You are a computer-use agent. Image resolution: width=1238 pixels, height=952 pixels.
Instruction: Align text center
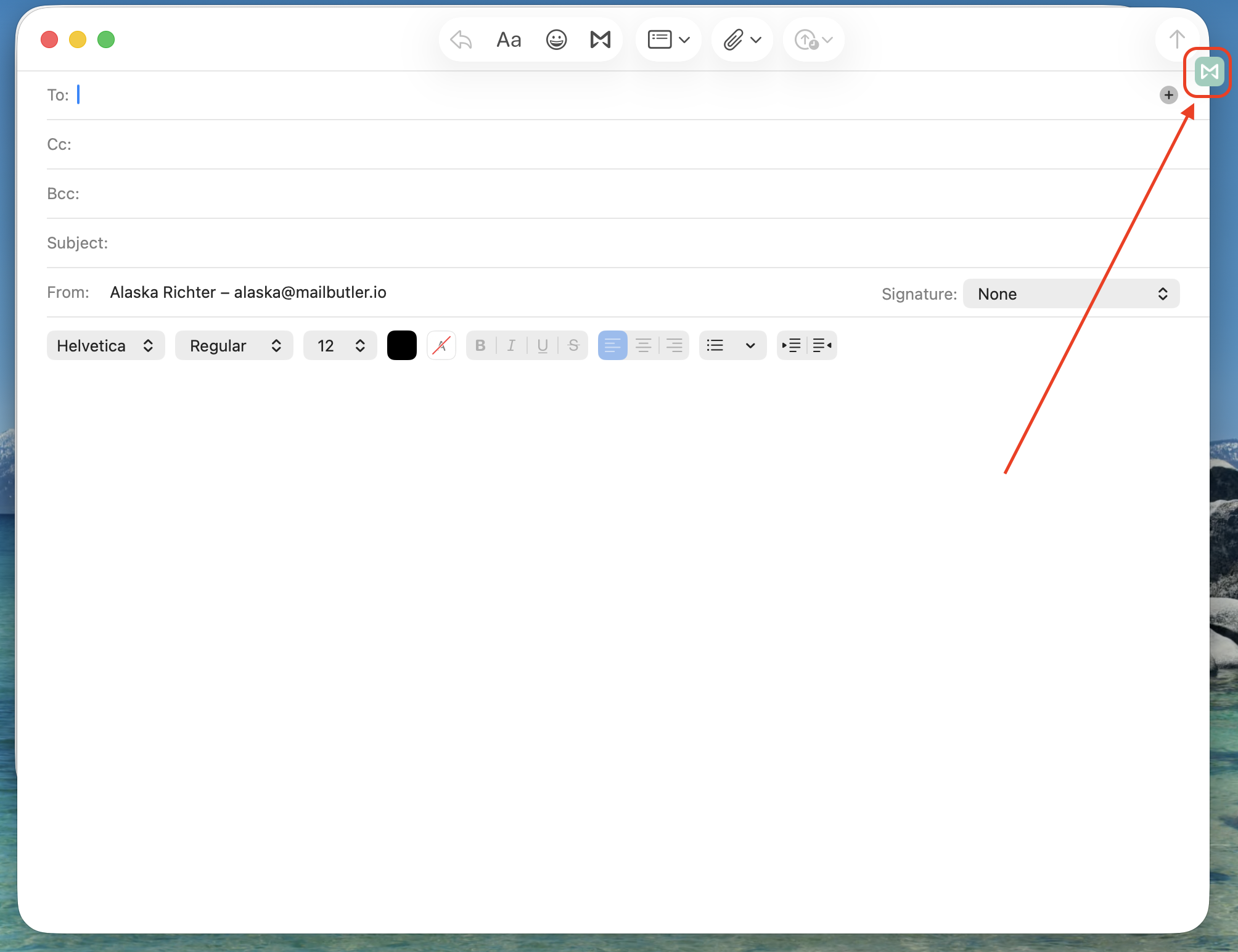(644, 345)
